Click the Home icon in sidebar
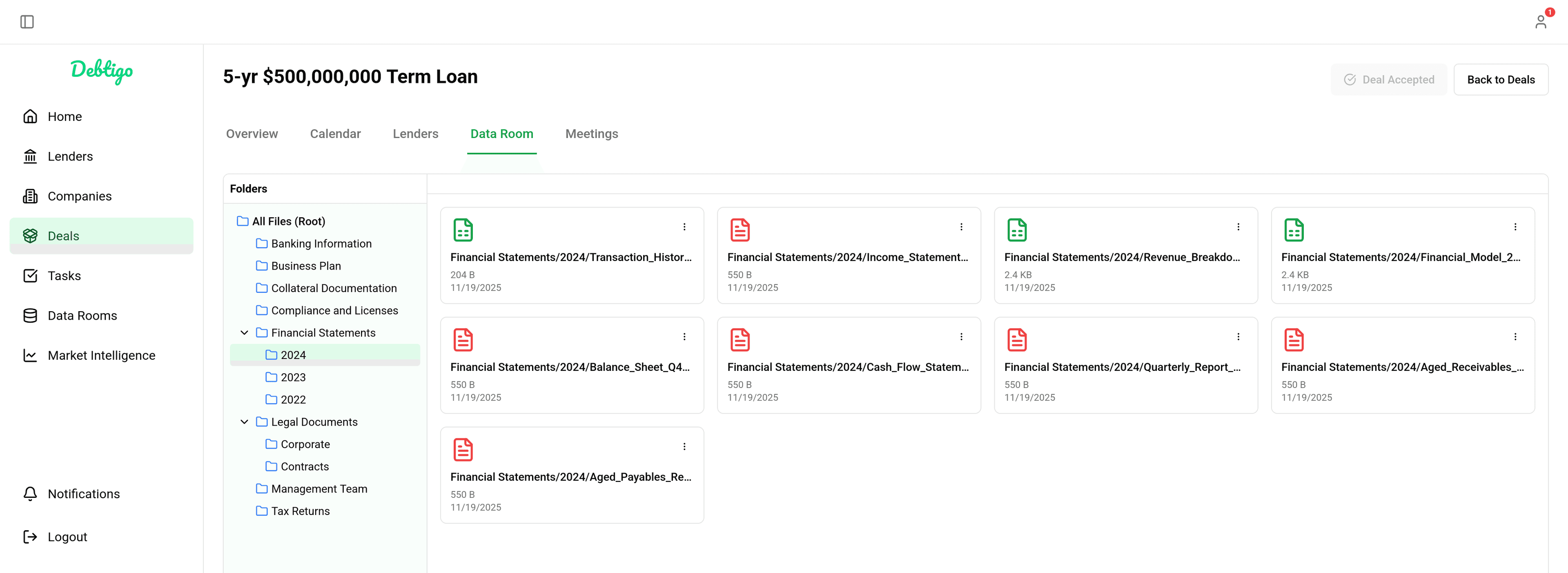The image size is (1568, 573). 31,116
